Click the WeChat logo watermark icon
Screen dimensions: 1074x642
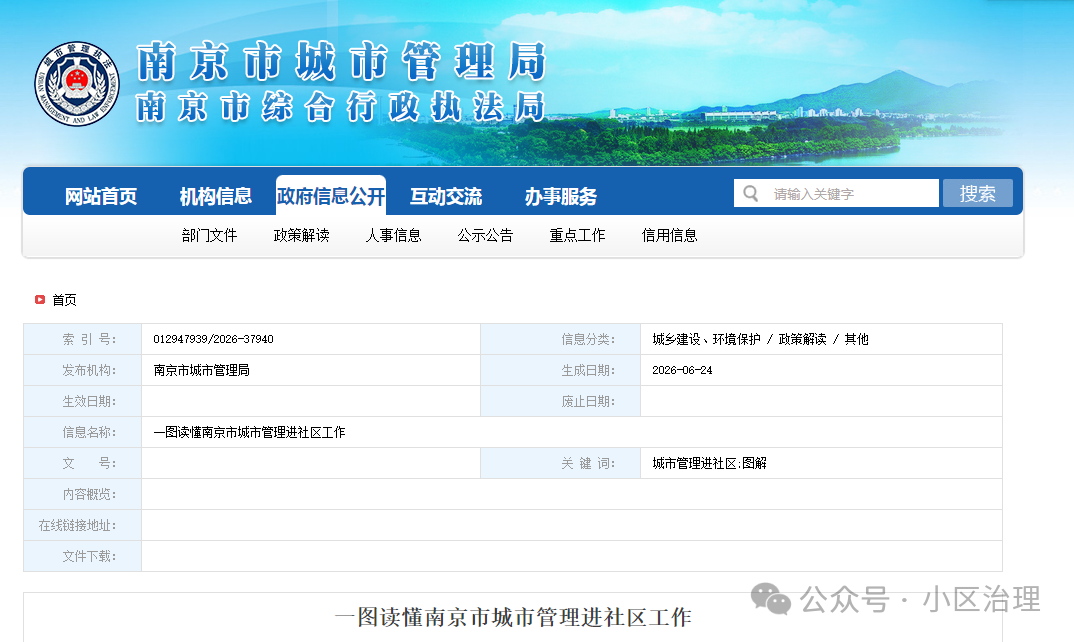771,599
